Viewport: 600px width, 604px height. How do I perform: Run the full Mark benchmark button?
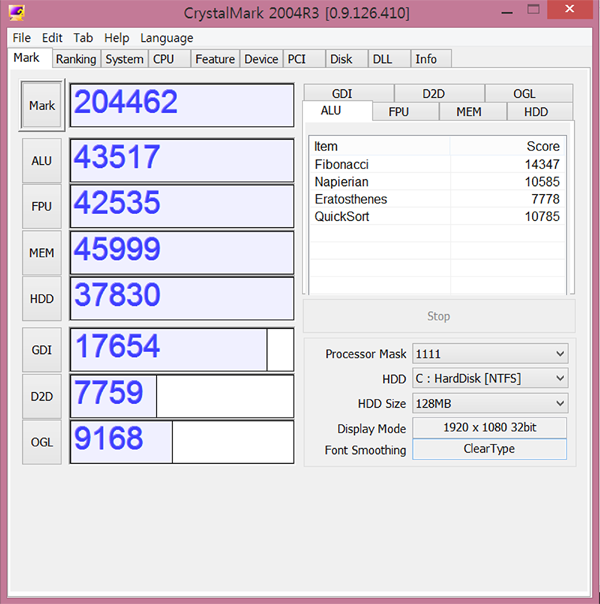pyautogui.click(x=42, y=105)
